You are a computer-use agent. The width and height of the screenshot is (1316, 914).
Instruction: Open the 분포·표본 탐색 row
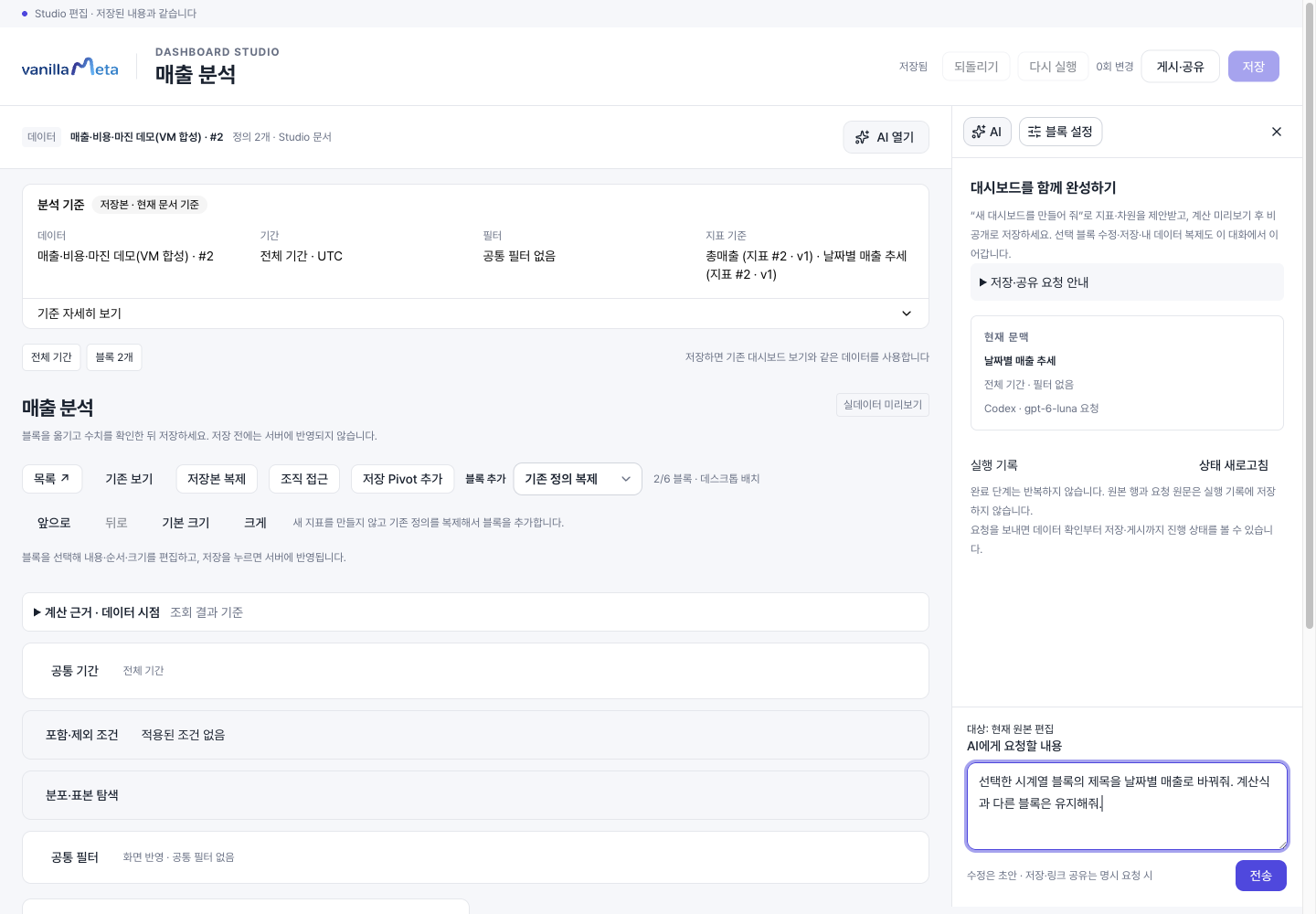475,795
